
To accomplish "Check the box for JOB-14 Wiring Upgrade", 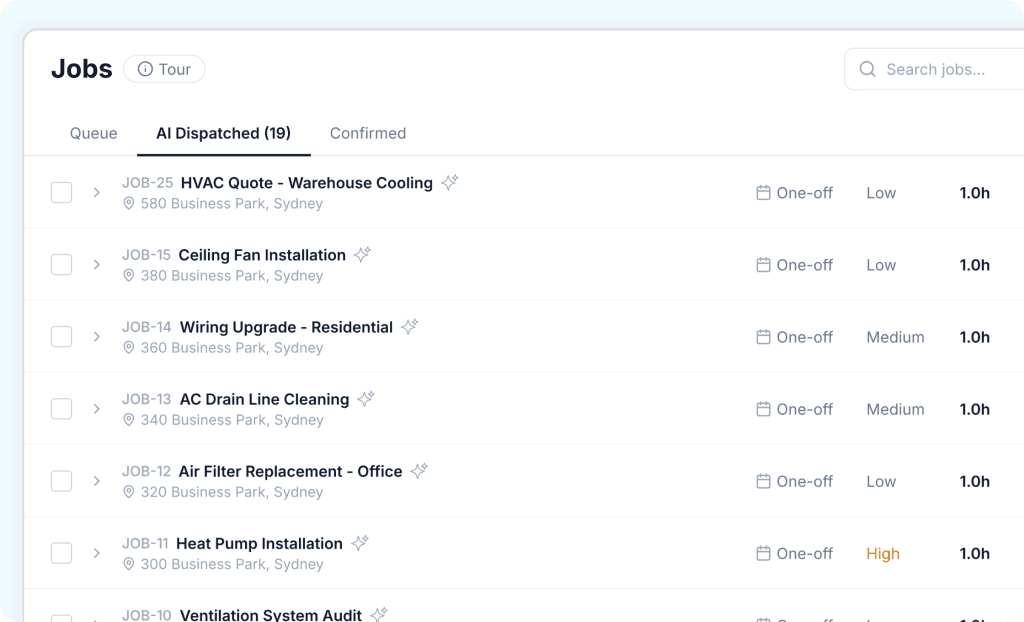I will pyautogui.click(x=61, y=337).
